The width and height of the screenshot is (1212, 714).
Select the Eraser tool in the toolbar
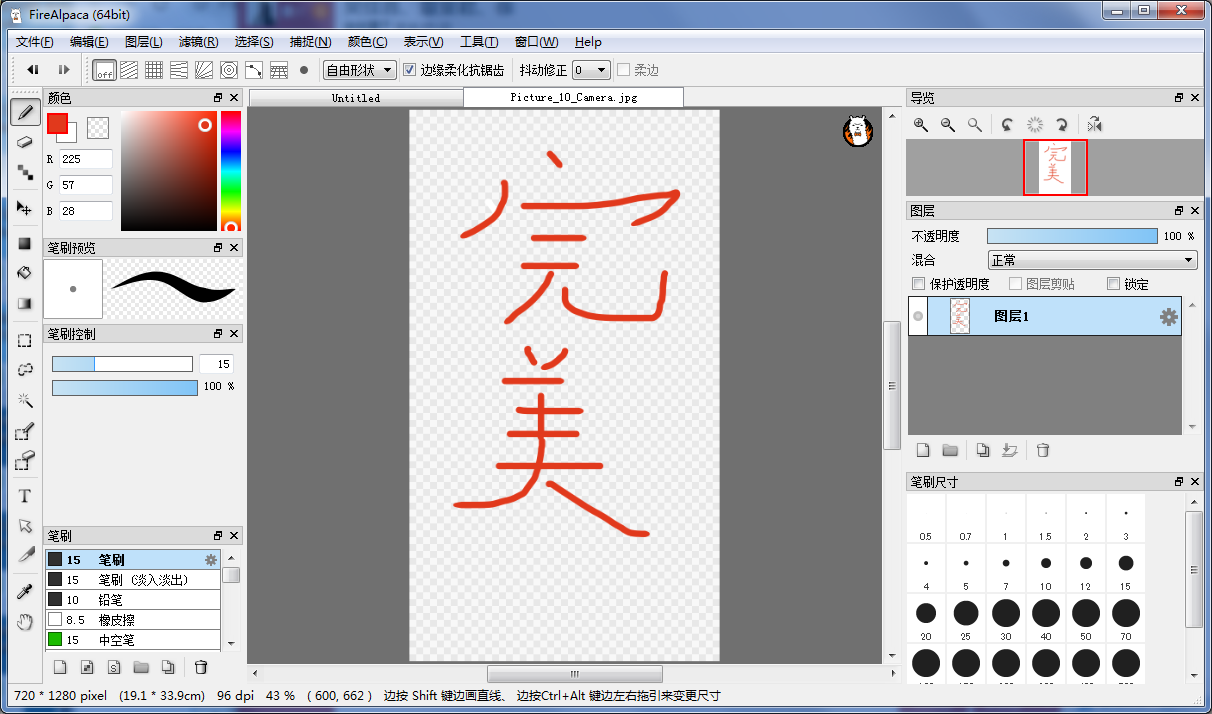pos(25,142)
